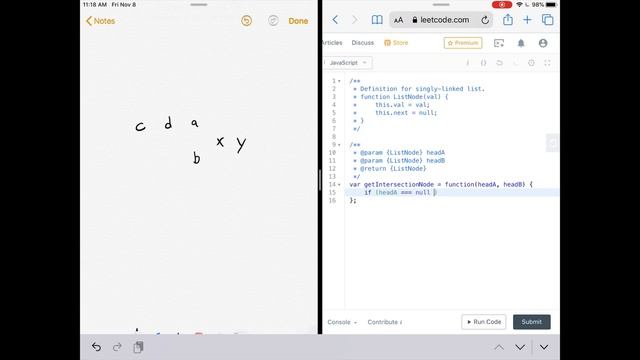Reset code to default icon

[499, 63]
